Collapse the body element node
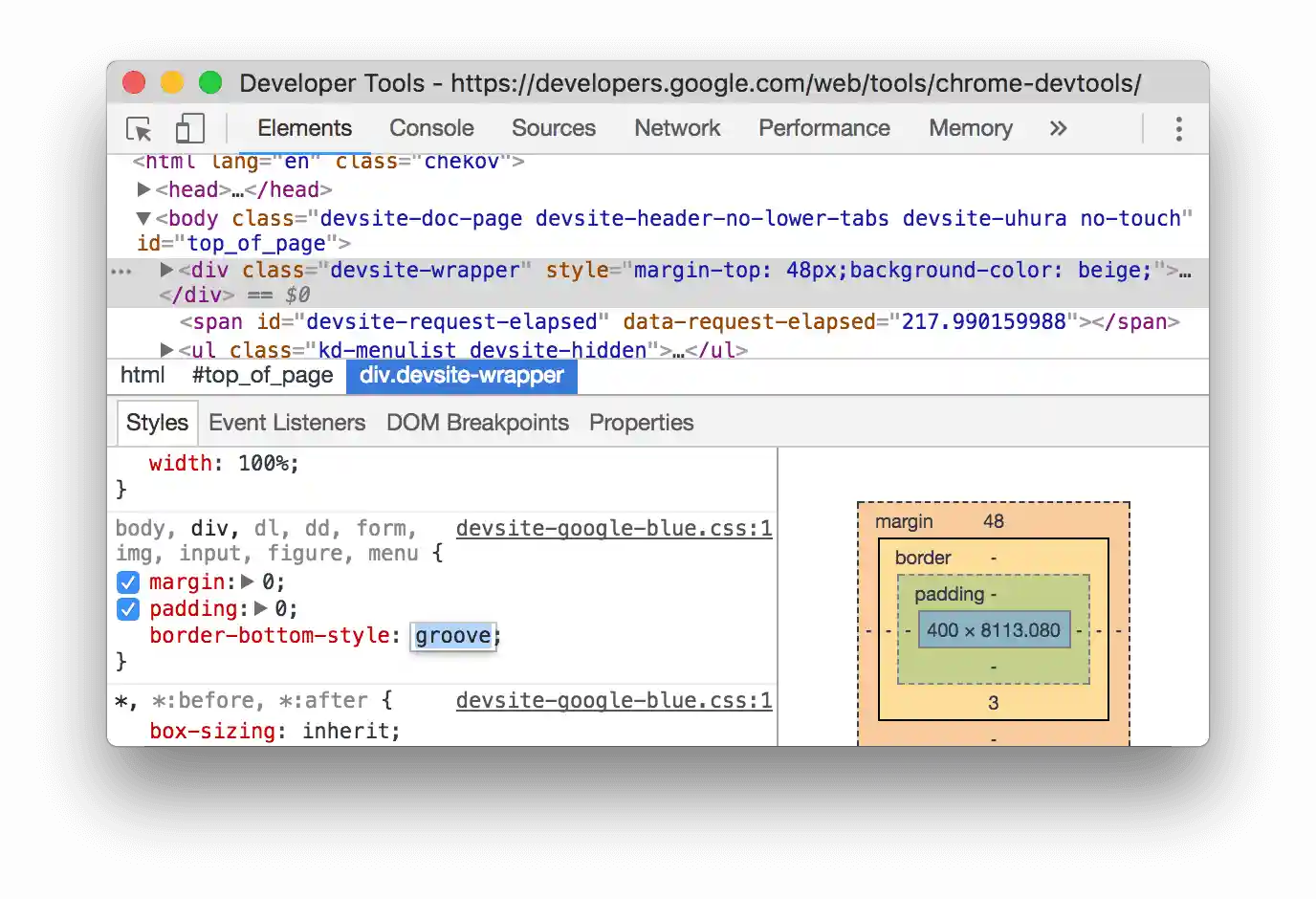Image resolution: width=1316 pixels, height=899 pixels. pos(143,219)
